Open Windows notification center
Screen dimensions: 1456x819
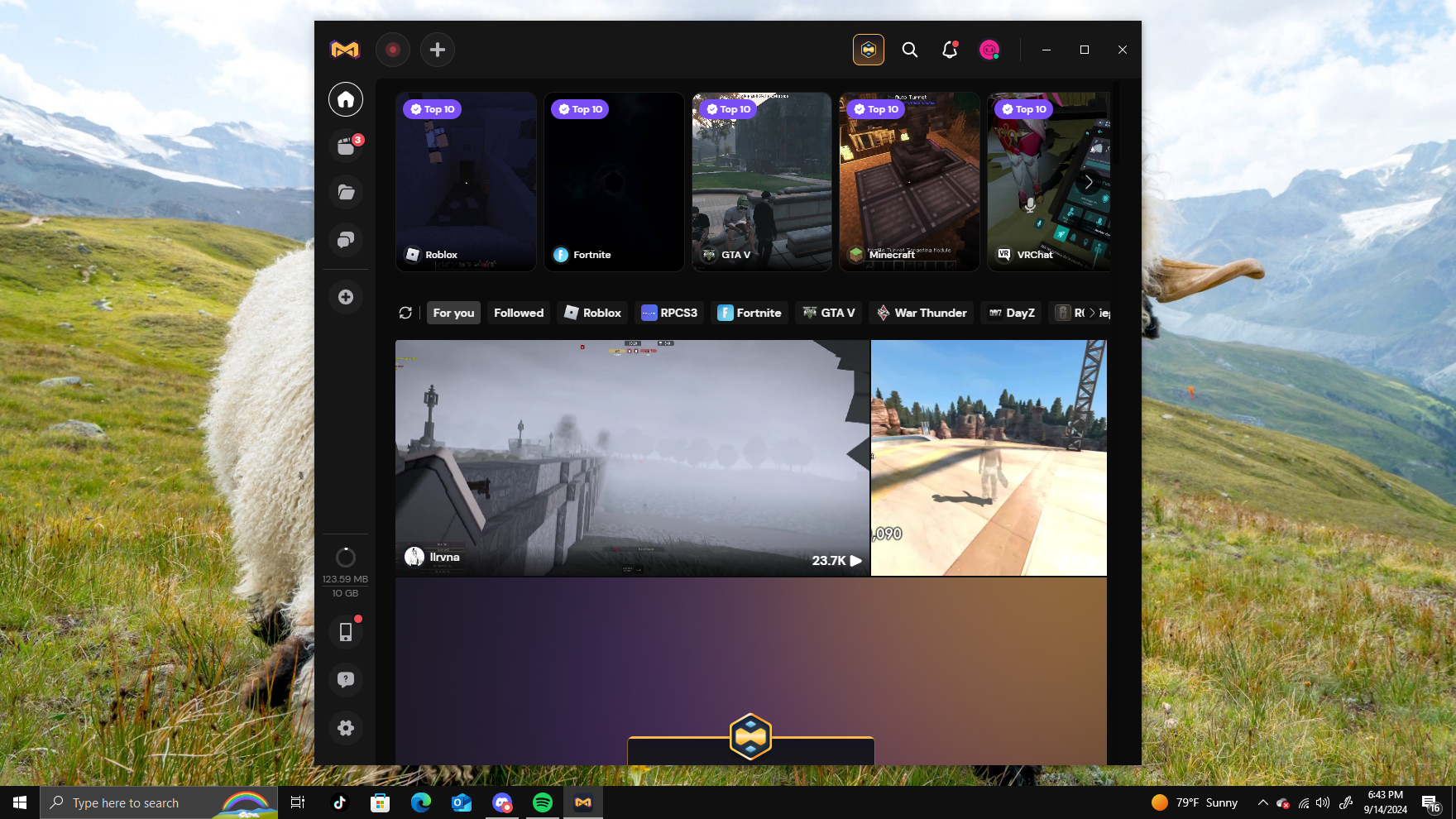coord(1431,802)
